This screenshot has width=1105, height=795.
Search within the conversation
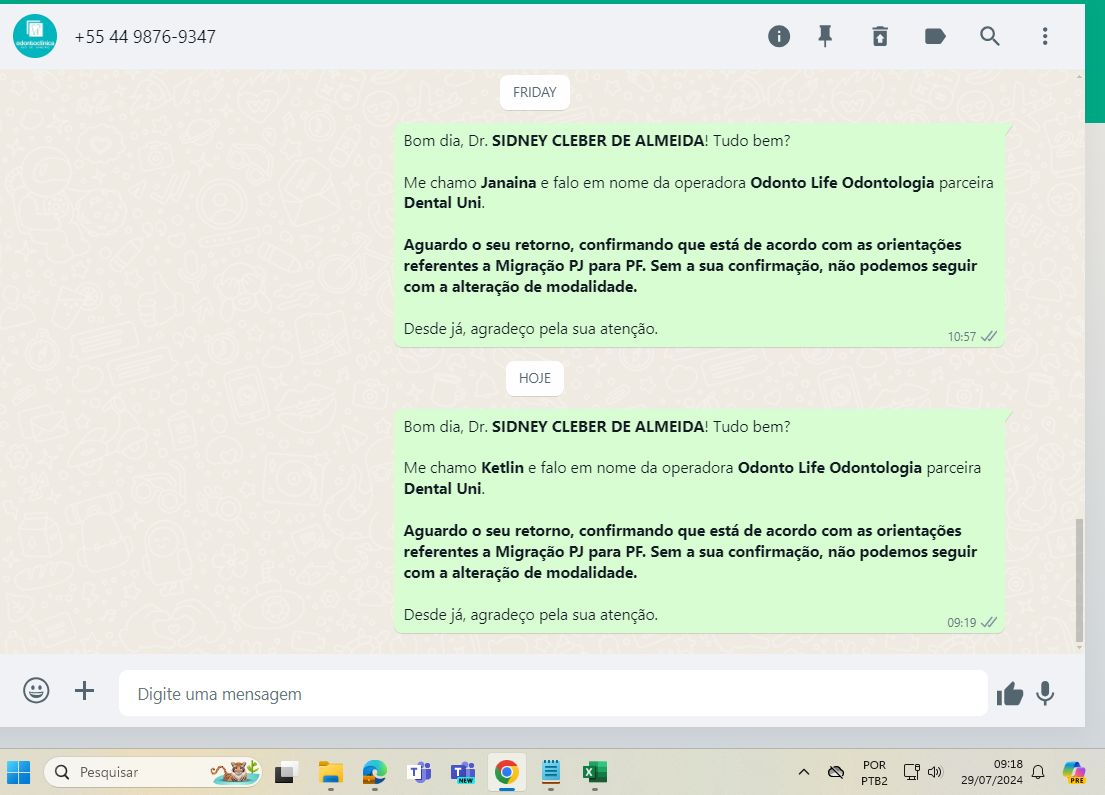(989, 36)
